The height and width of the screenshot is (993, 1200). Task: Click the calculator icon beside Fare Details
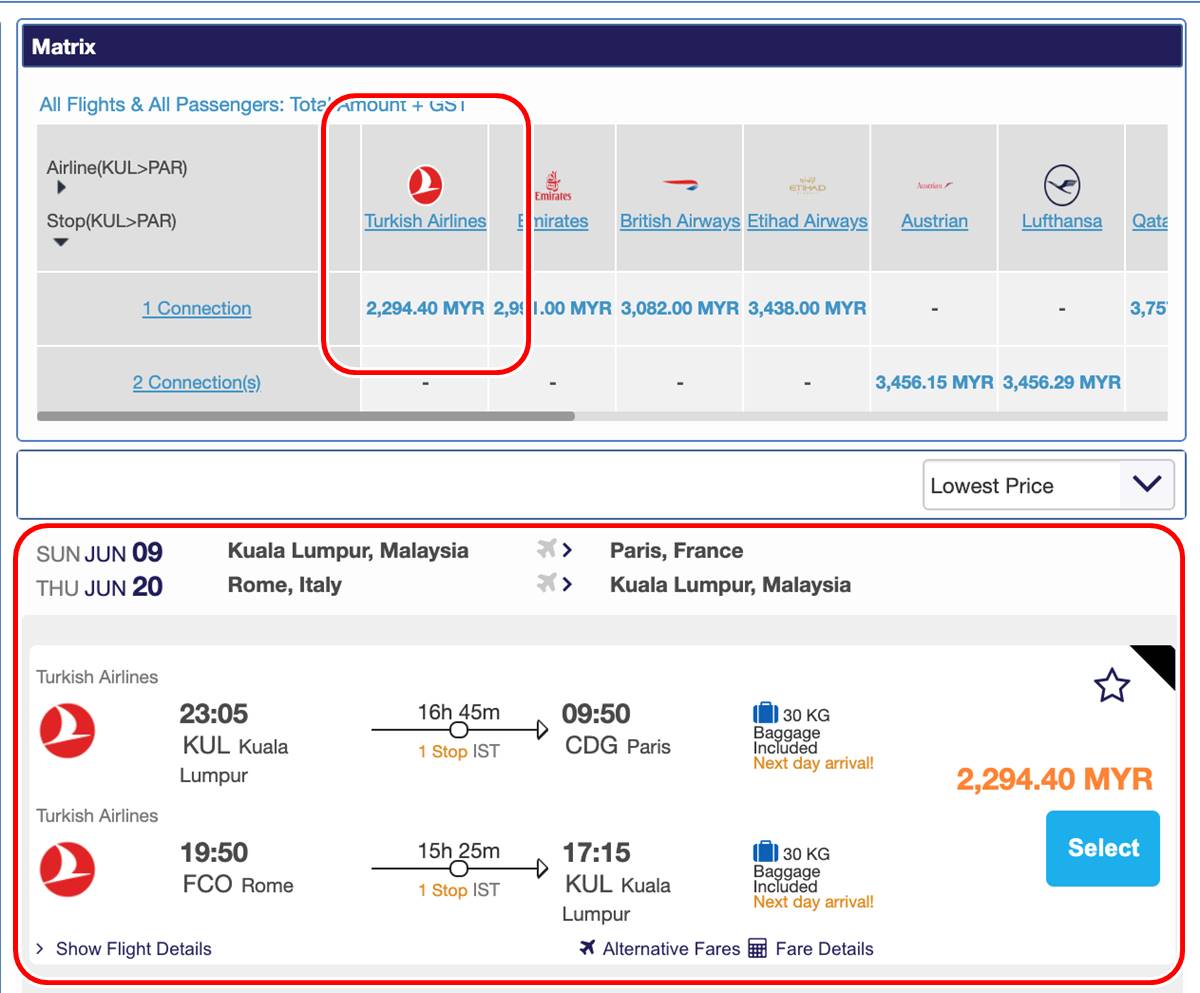(x=757, y=948)
